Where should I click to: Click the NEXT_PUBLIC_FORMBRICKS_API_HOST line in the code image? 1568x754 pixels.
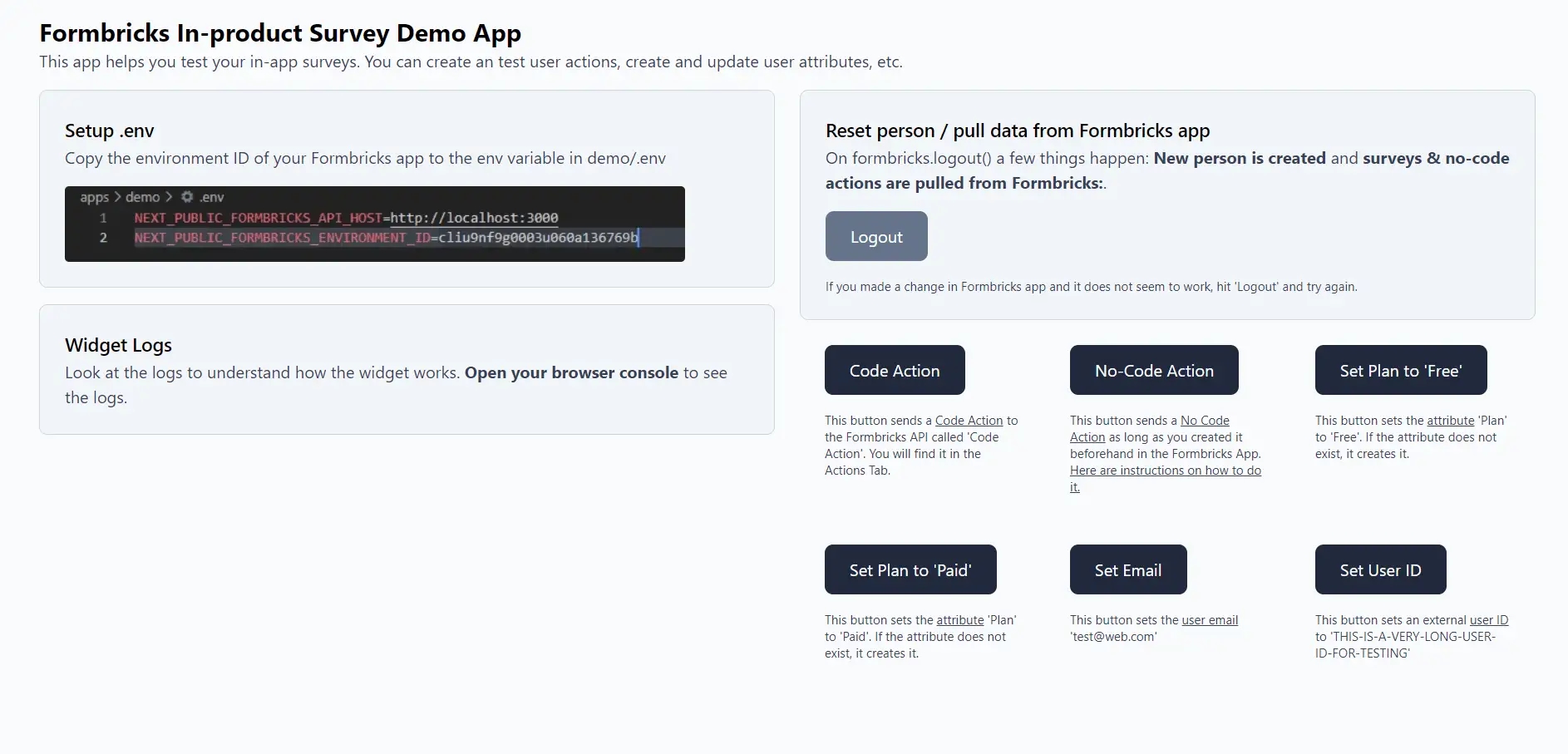pos(346,218)
